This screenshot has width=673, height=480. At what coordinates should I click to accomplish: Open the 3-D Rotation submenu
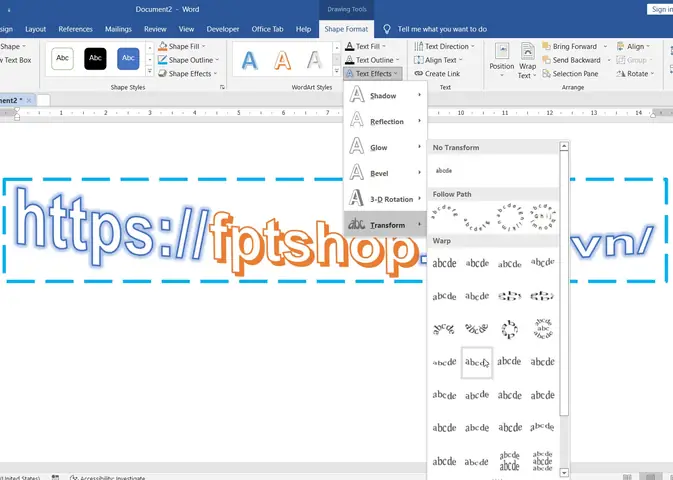385,199
